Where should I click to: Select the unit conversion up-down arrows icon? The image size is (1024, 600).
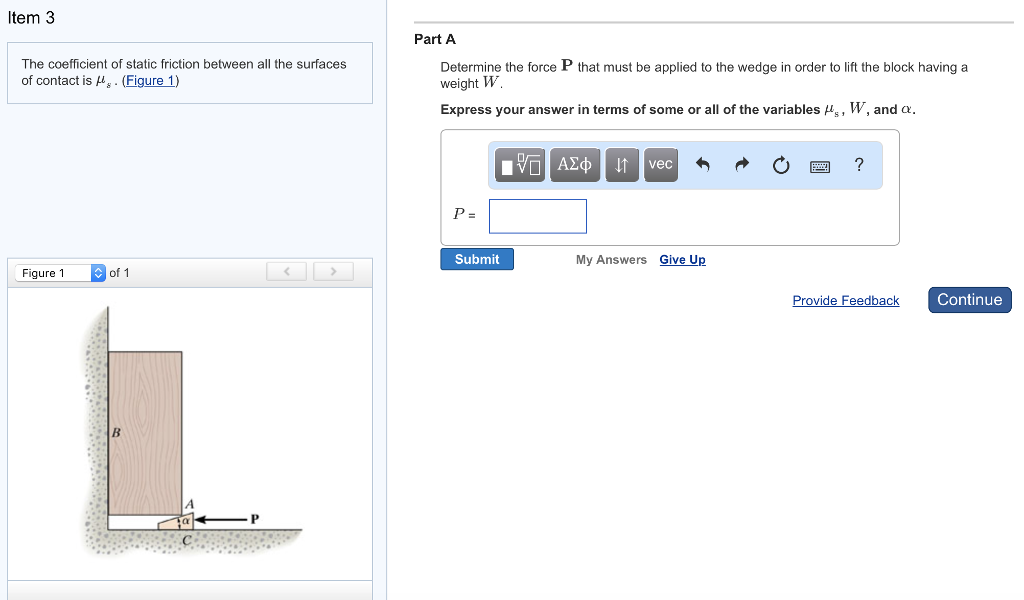click(x=622, y=165)
